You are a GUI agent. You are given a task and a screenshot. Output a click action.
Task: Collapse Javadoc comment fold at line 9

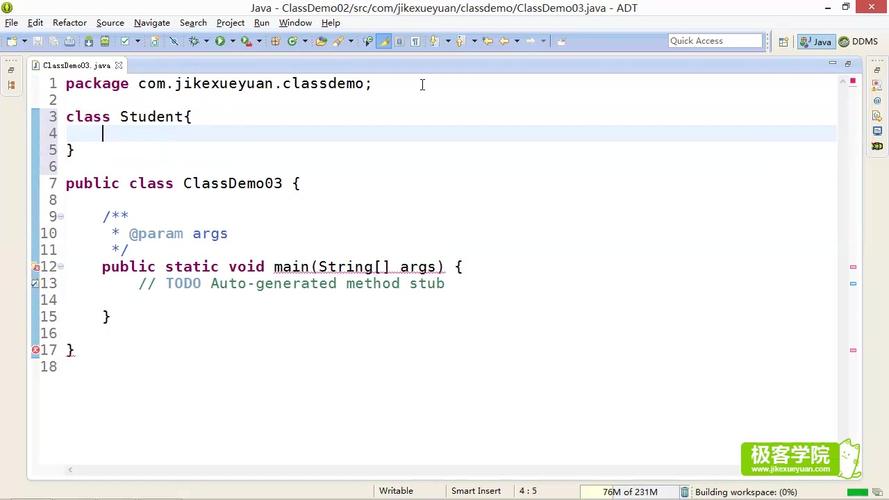tap(61, 217)
